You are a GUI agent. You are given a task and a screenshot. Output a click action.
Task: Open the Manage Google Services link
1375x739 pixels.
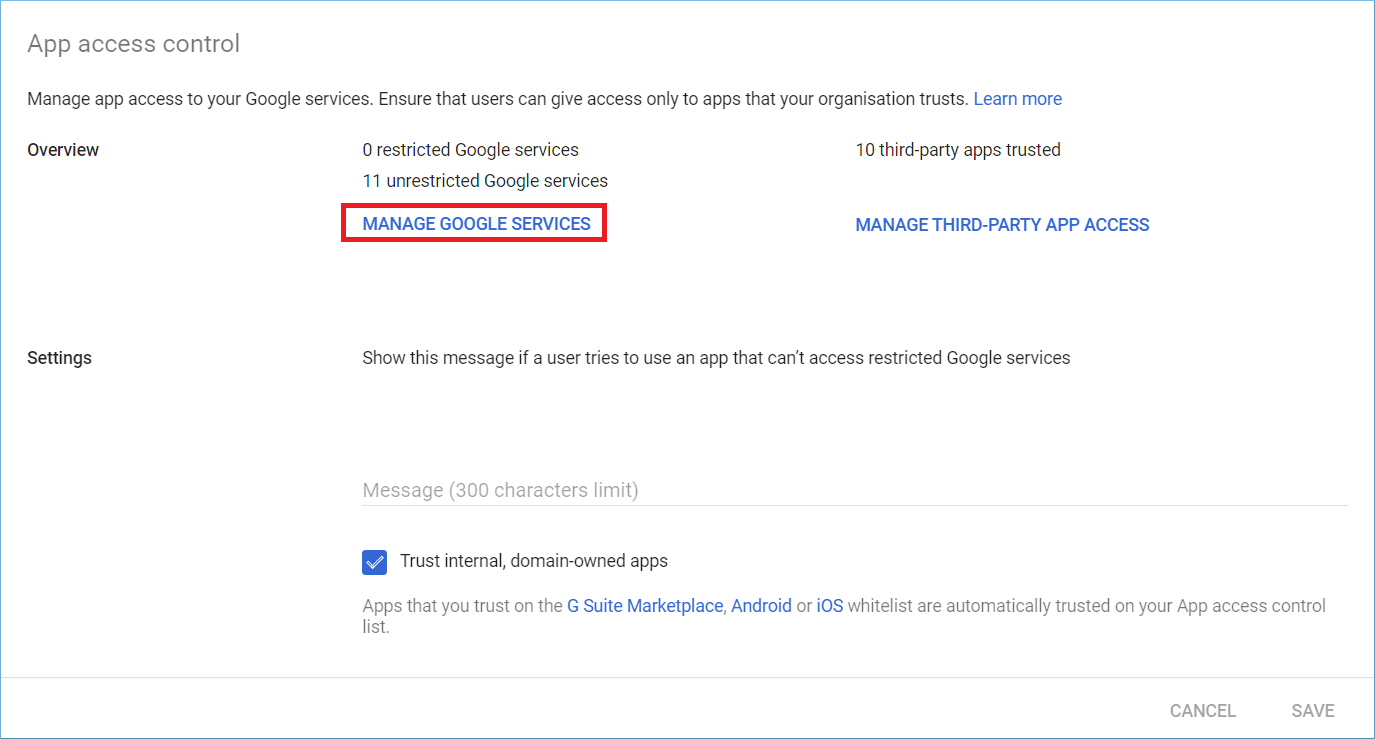[476, 224]
